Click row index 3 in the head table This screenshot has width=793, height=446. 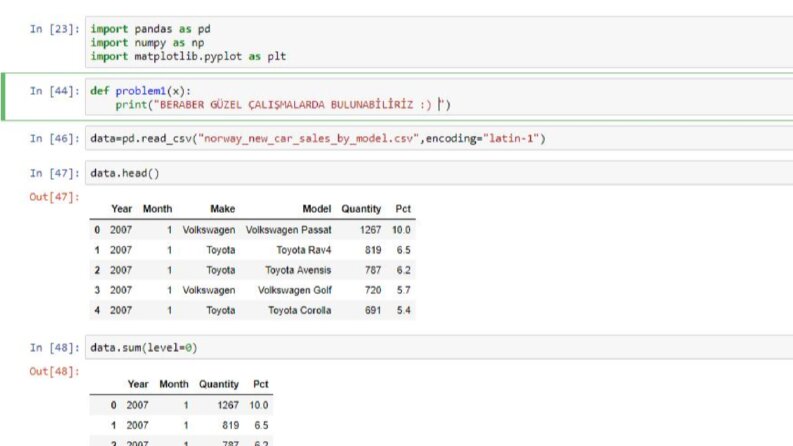[x=97, y=290]
